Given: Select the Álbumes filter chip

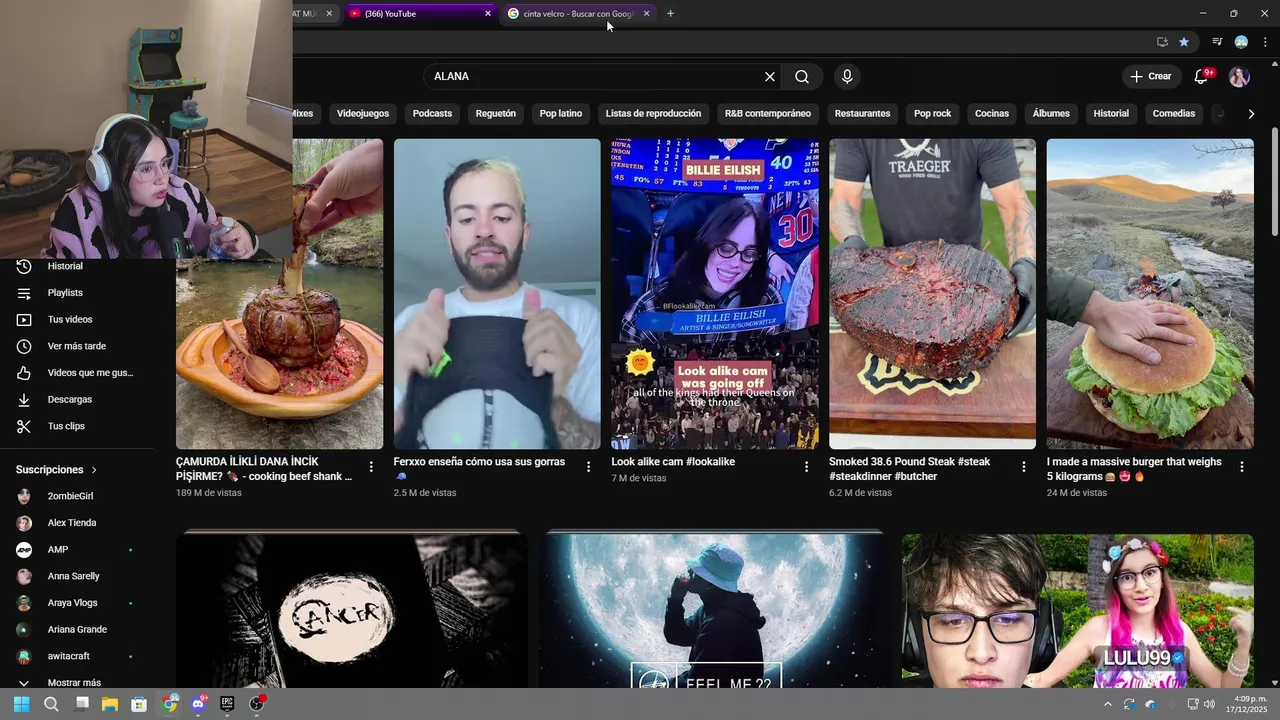Looking at the screenshot, I should [x=1051, y=113].
